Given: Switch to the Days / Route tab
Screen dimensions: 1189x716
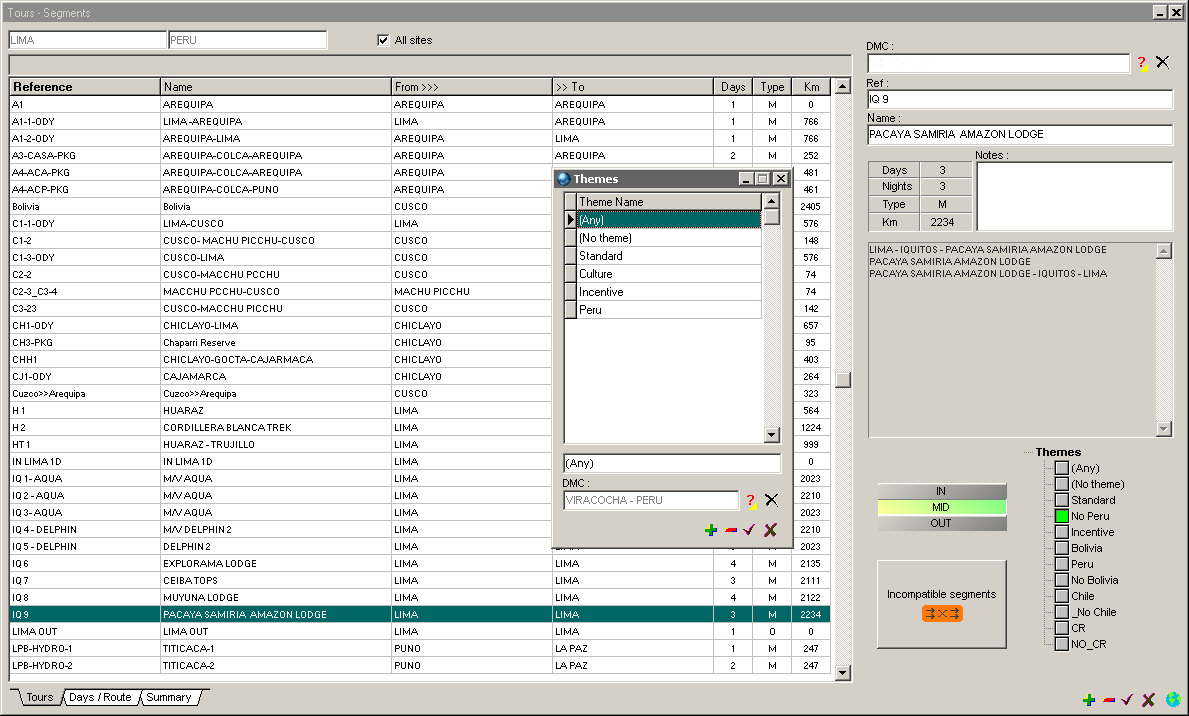Looking at the screenshot, I should click(100, 697).
